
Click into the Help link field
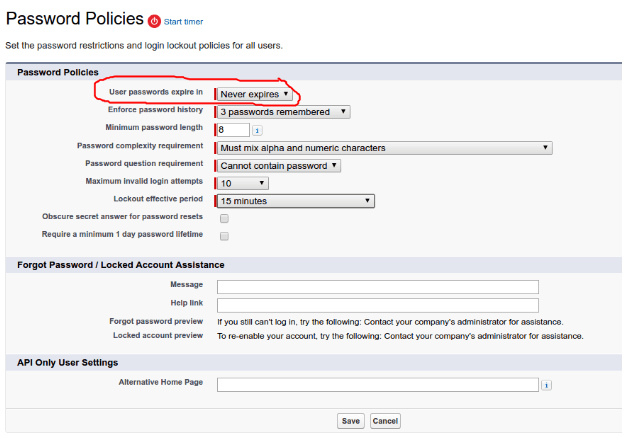pyautogui.click(x=377, y=305)
